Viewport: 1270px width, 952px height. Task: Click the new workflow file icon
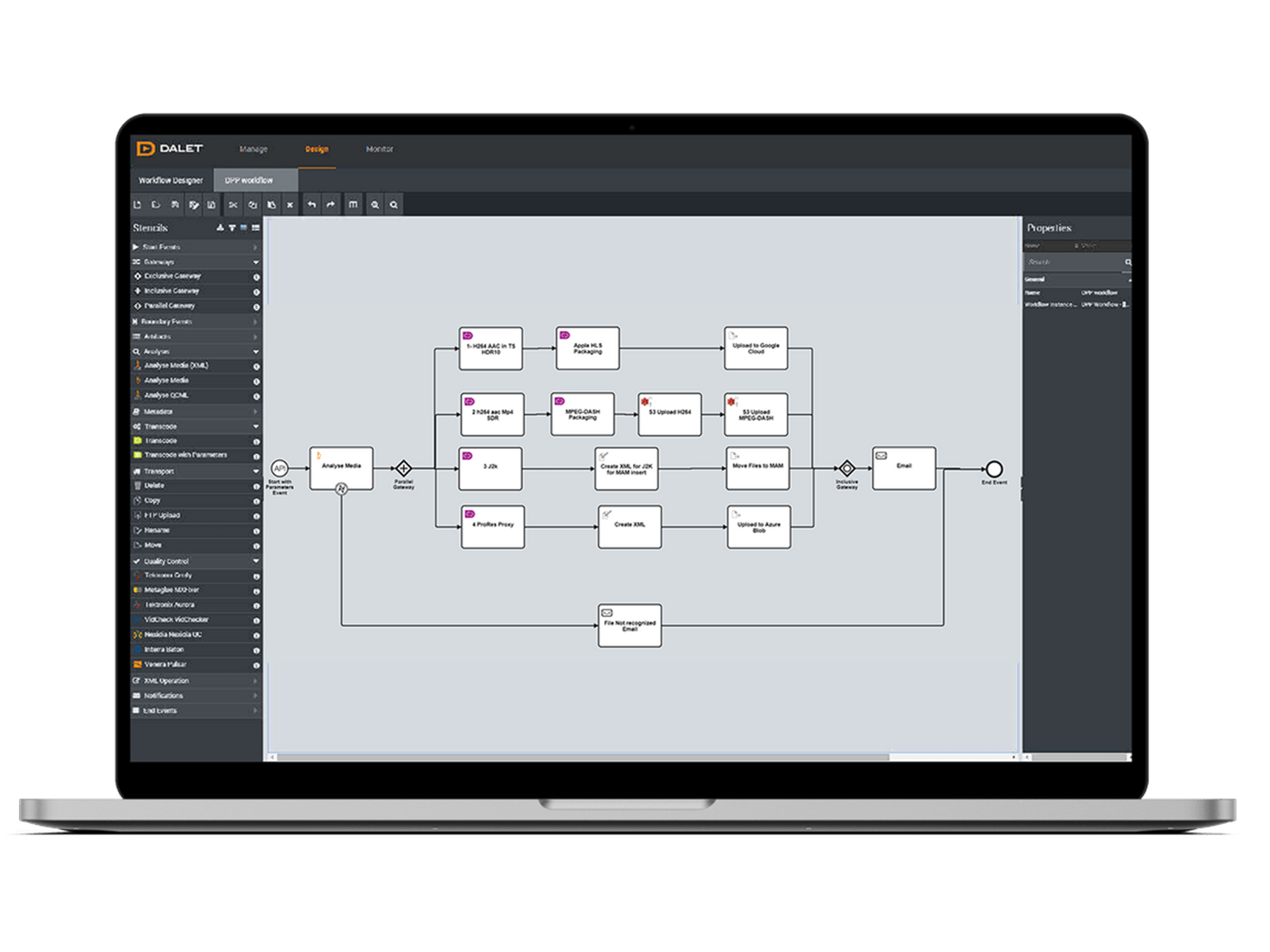137,205
